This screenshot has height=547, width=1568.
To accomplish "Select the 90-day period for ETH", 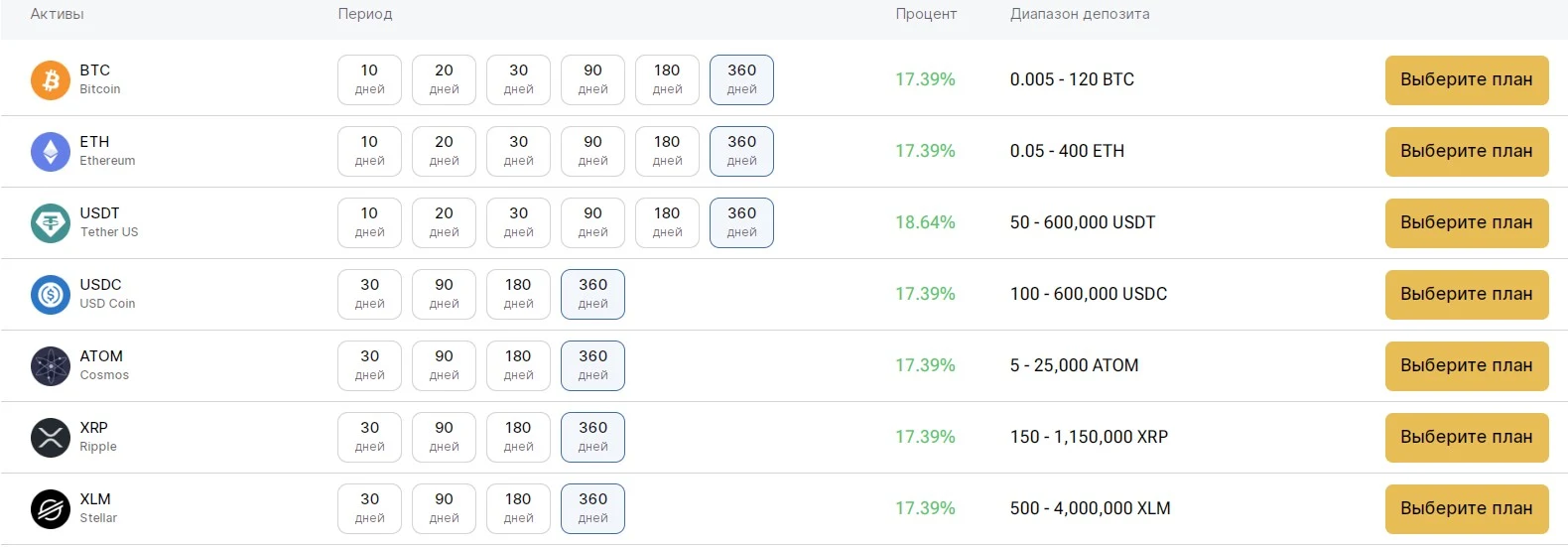I will 592,151.
